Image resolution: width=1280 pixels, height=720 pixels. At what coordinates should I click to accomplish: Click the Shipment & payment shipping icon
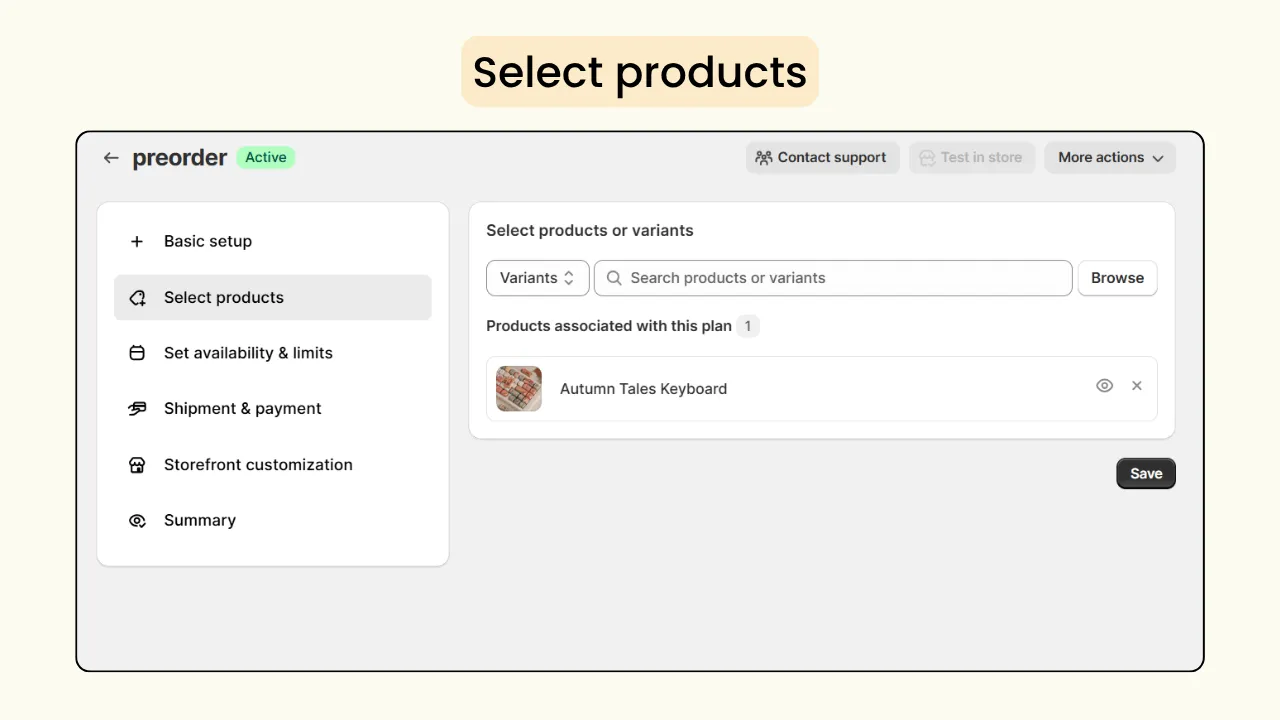[137, 408]
